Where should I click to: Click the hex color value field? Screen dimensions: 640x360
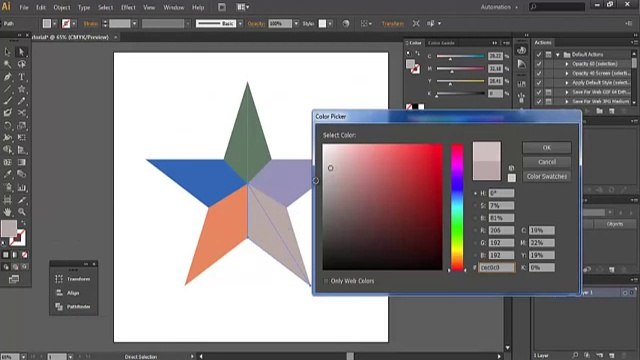tap(496, 268)
